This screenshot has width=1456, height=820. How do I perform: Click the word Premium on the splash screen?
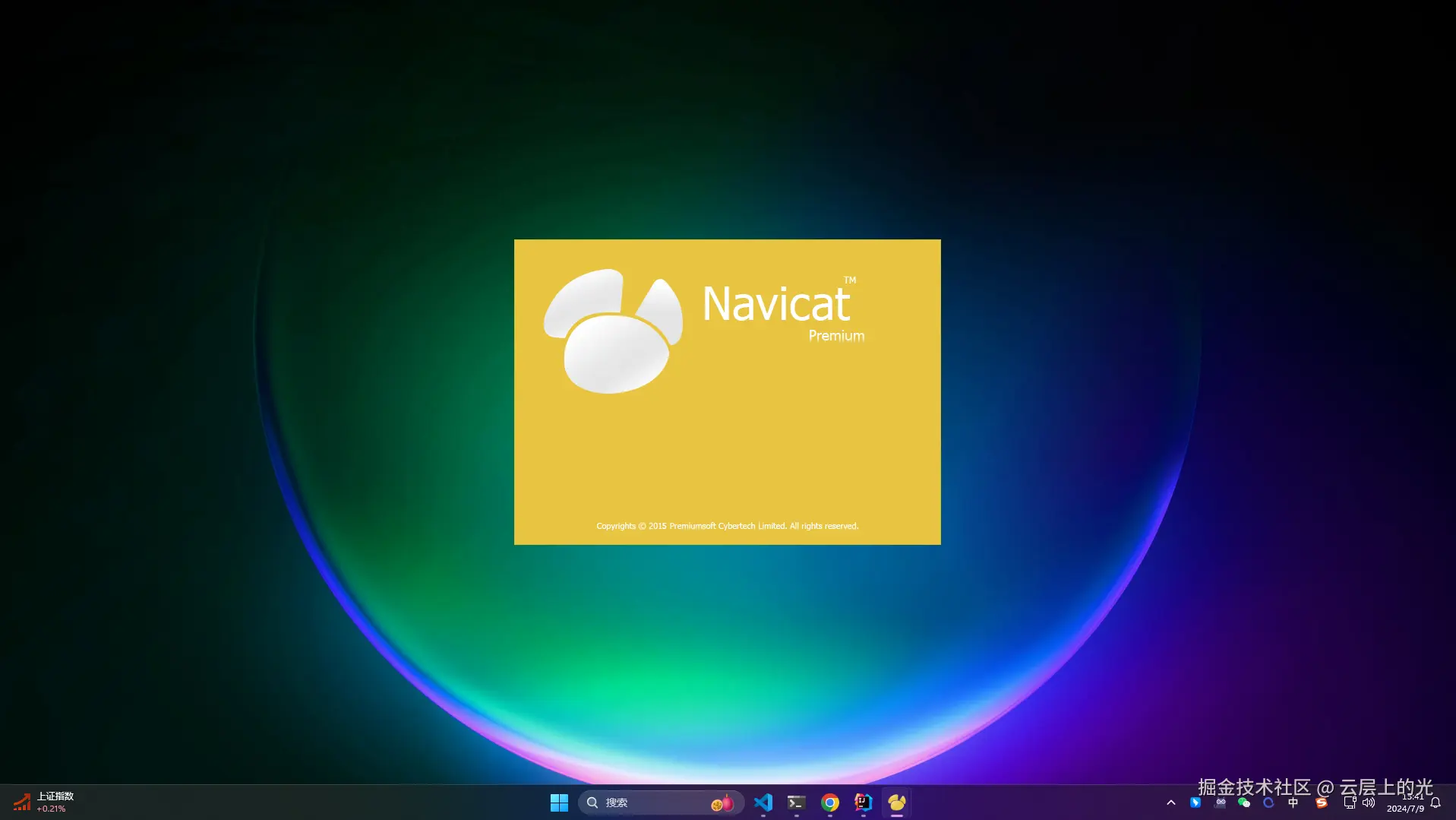[x=836, y=336]
